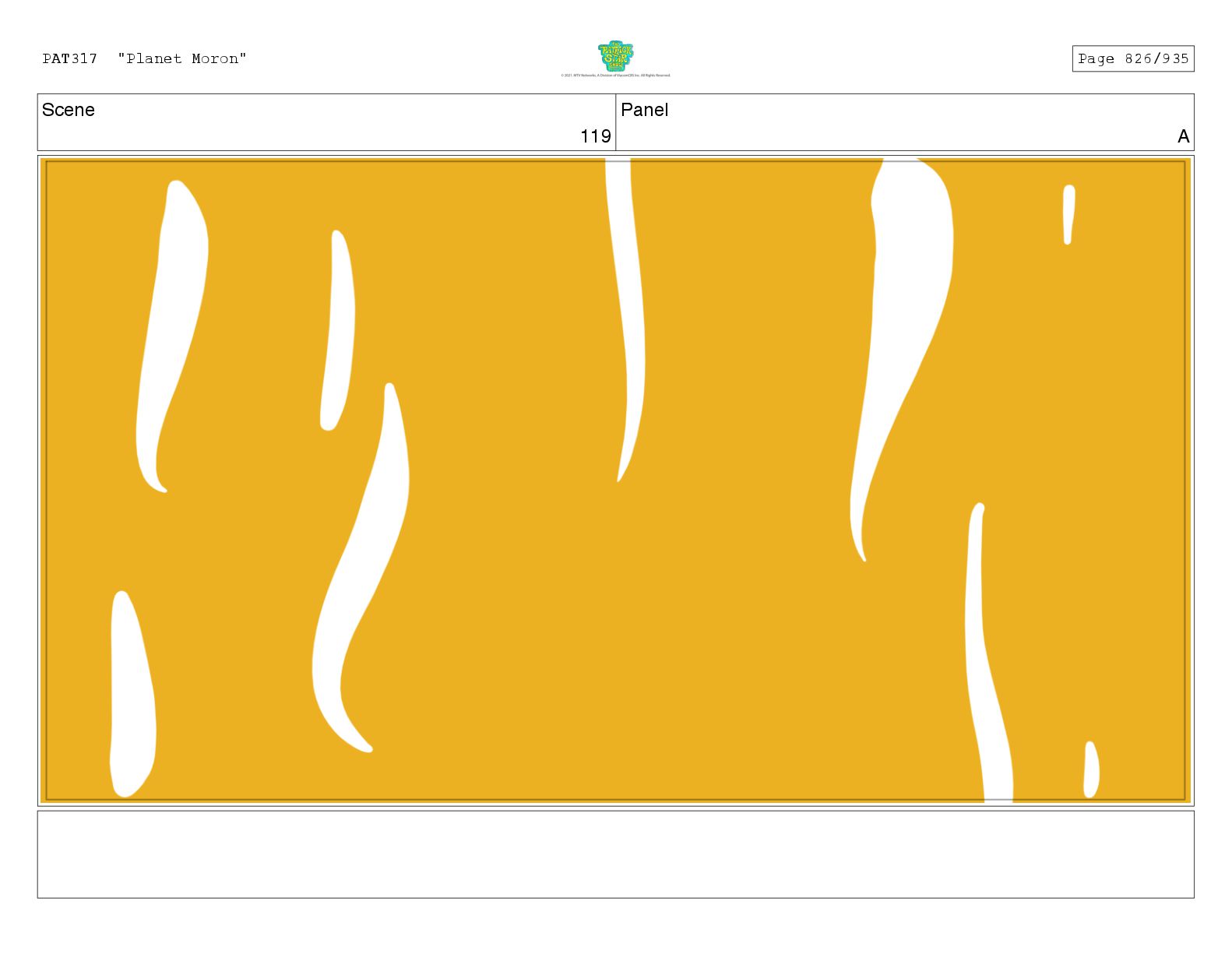Click the Page 826/935 box
The image size is (1232, 954).
point(1132,58)
